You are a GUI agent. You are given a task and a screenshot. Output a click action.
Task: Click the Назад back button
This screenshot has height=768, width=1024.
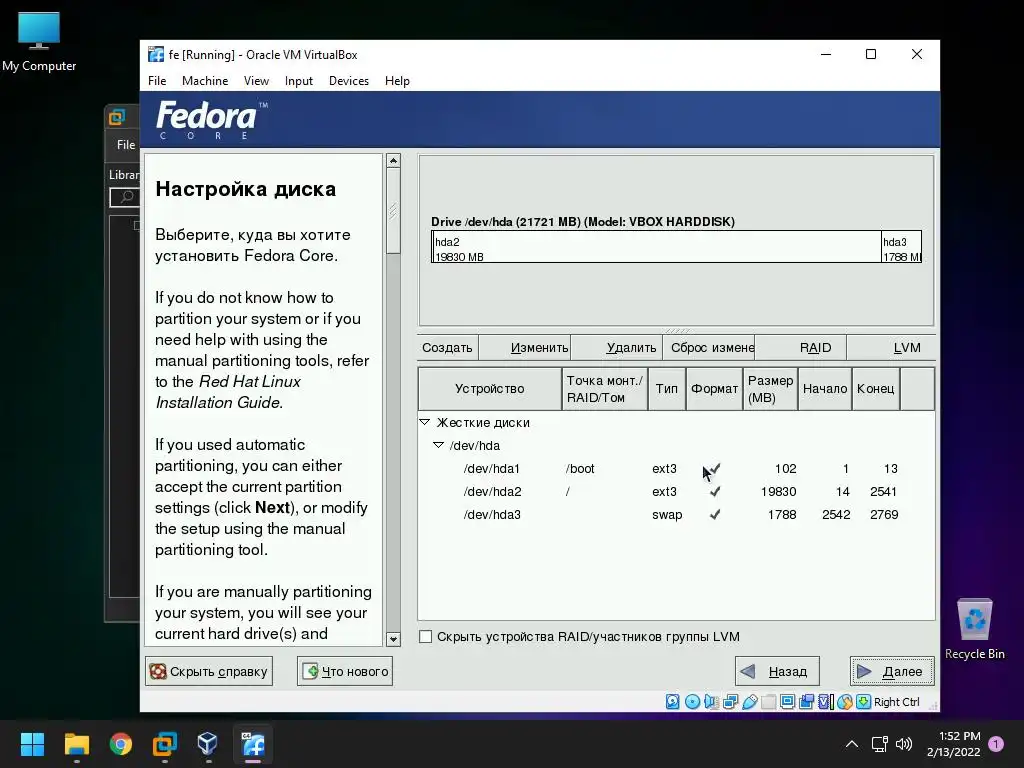pos(777,671)
